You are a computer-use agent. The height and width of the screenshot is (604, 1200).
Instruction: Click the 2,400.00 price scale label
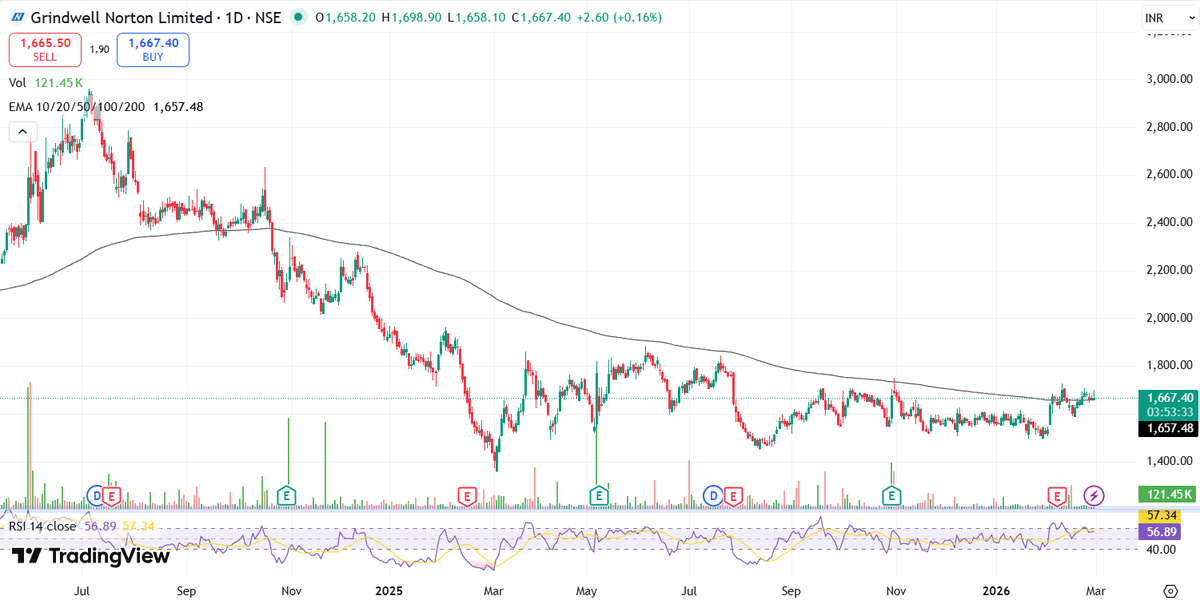[1169, 222]
